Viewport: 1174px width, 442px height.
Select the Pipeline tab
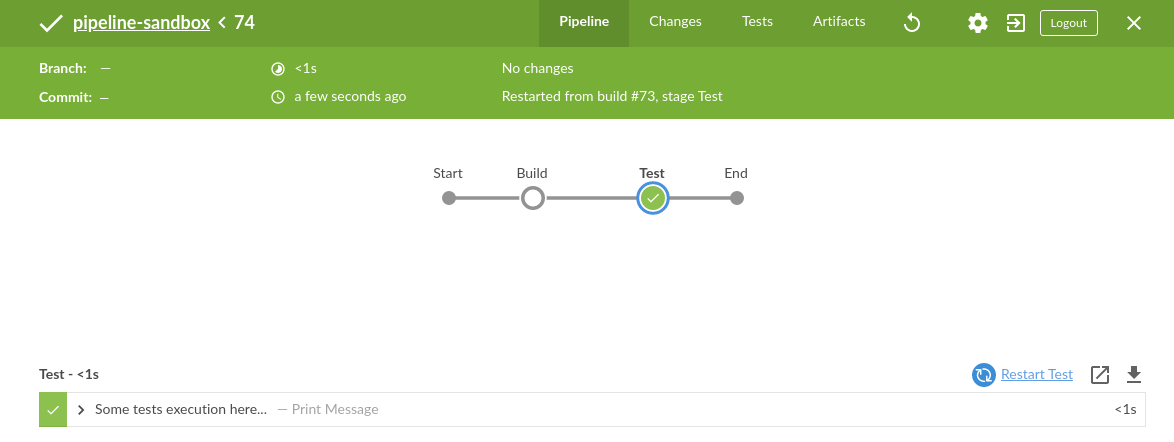[x=584, y=21]
